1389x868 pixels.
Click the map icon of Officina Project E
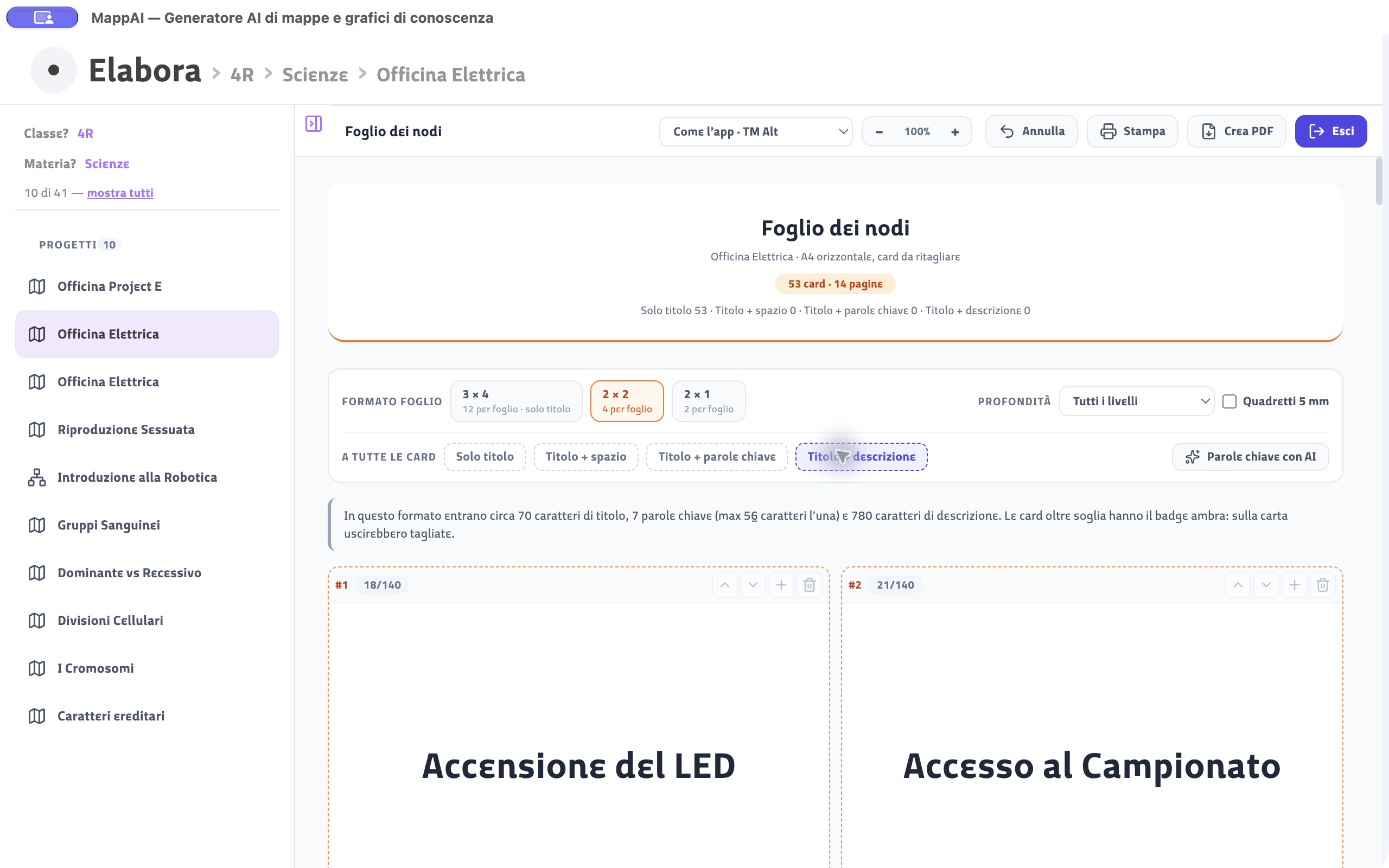coord(37,286)
